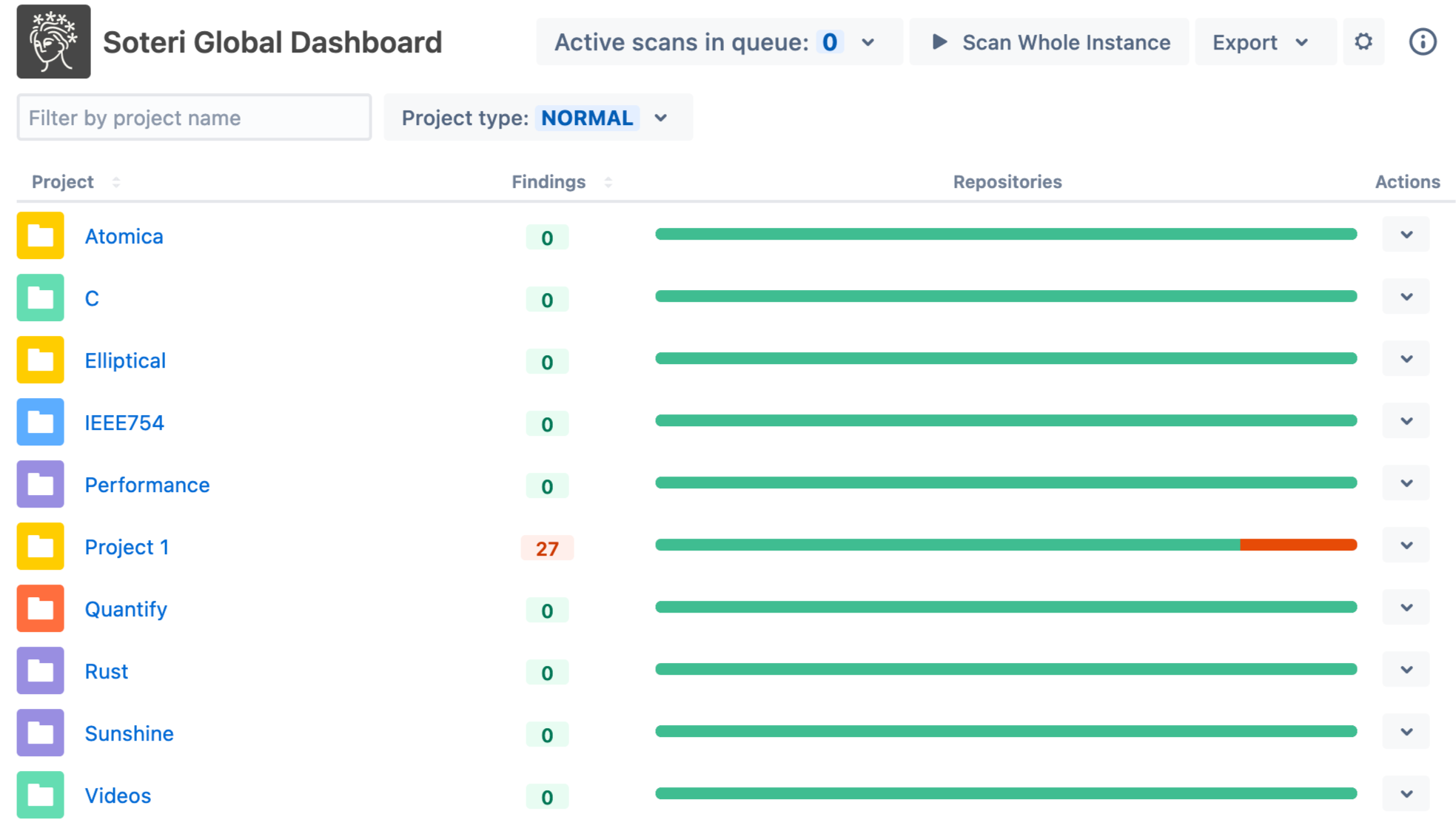
Task: Click red segment of Project 1 bar
Action: coord(1298,545)
